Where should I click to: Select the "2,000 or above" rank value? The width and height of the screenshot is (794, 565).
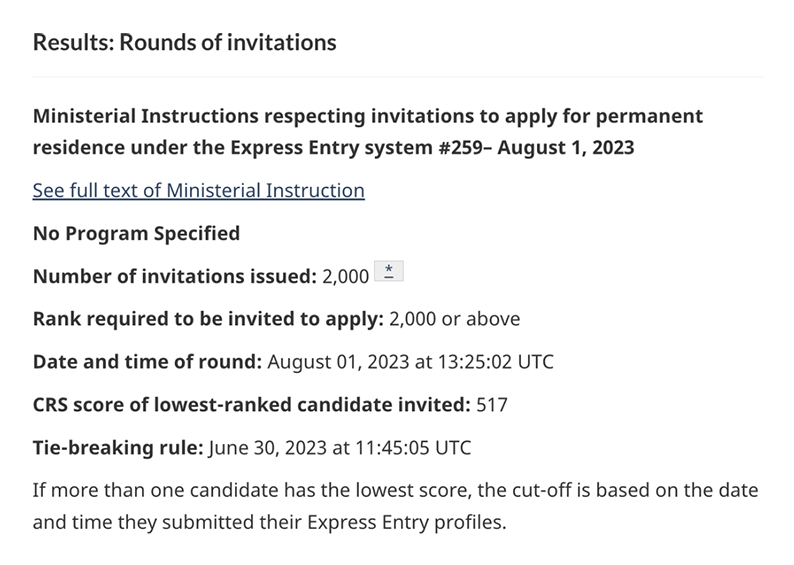click(x=454, y=320)
